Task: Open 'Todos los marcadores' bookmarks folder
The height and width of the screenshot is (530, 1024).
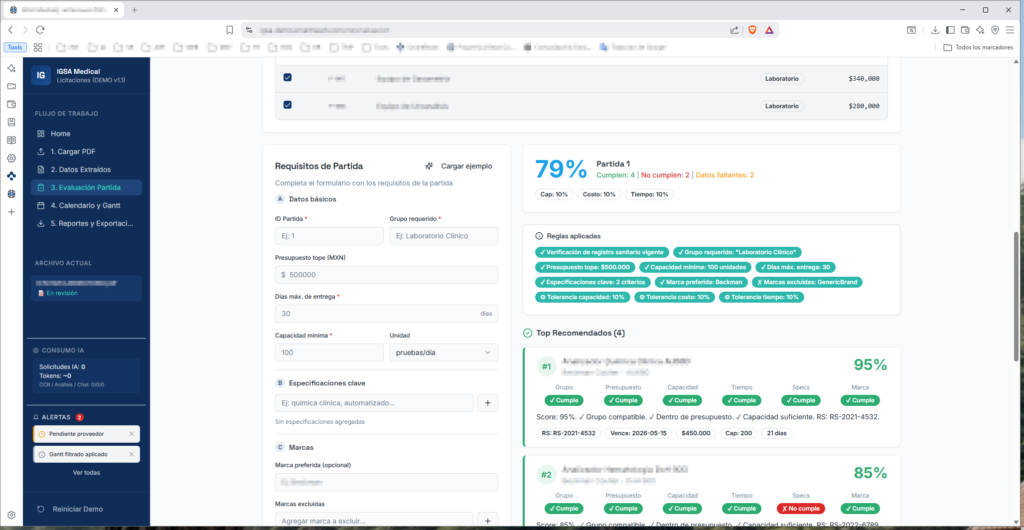Action: (976, 47)
